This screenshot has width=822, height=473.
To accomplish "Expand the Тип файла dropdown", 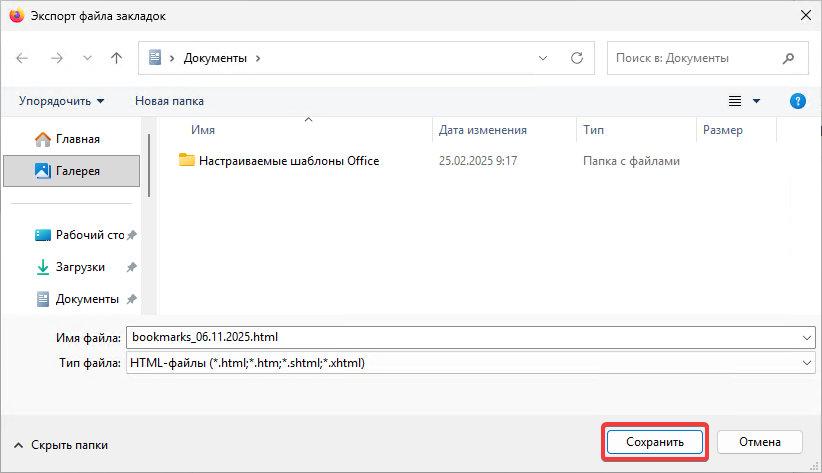I will coord(807,363).
